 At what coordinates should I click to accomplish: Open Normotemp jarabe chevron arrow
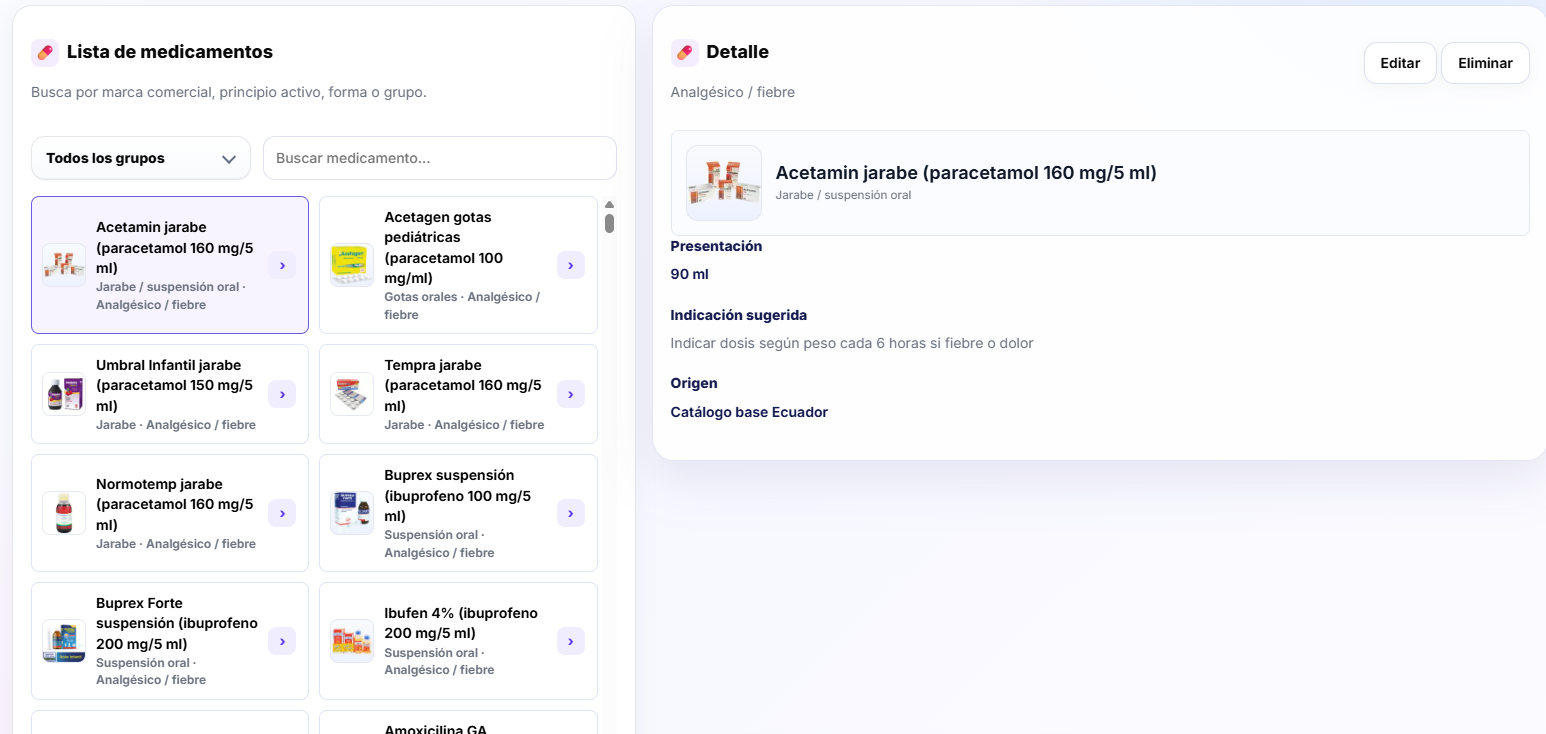[282, 513]
